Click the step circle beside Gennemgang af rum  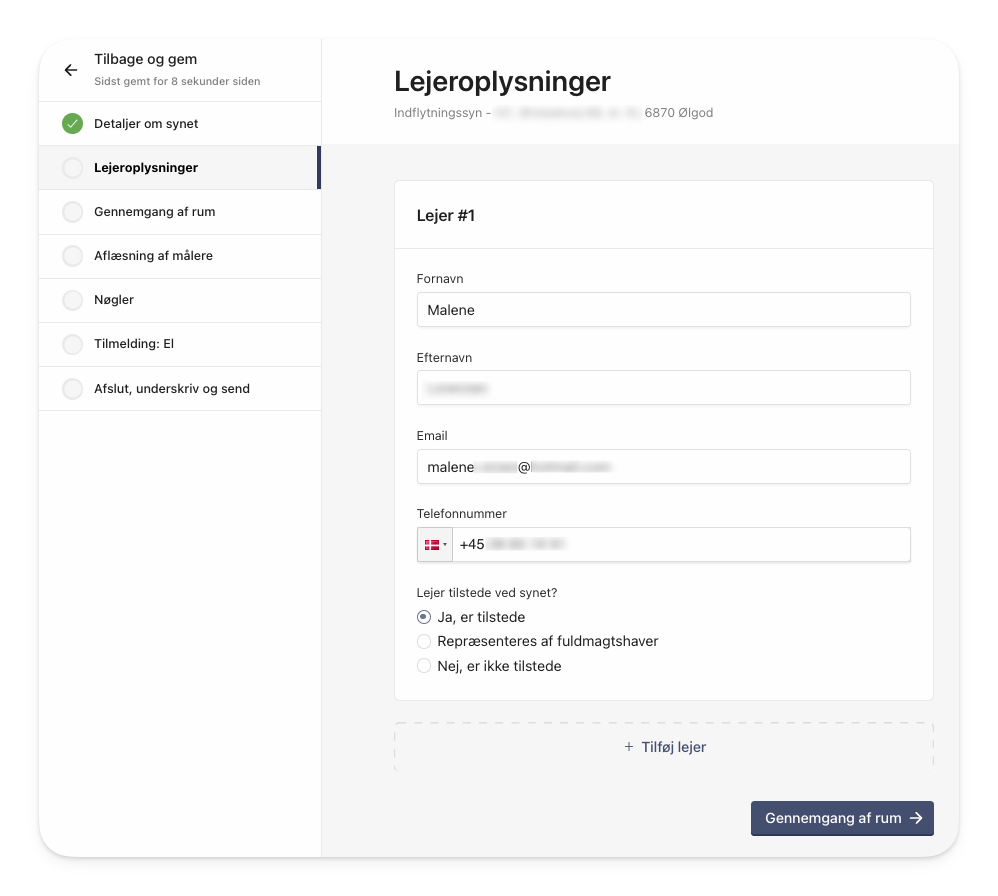(x=73, y=212)
